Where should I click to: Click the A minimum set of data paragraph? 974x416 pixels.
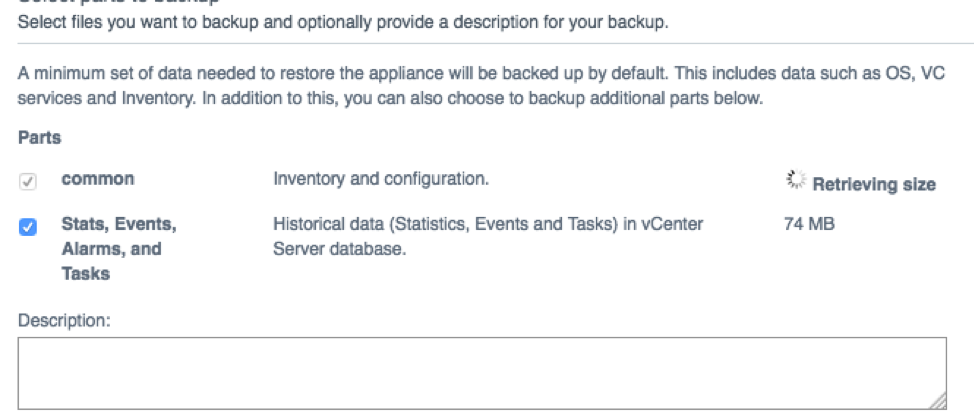click(x=481, y=86)
